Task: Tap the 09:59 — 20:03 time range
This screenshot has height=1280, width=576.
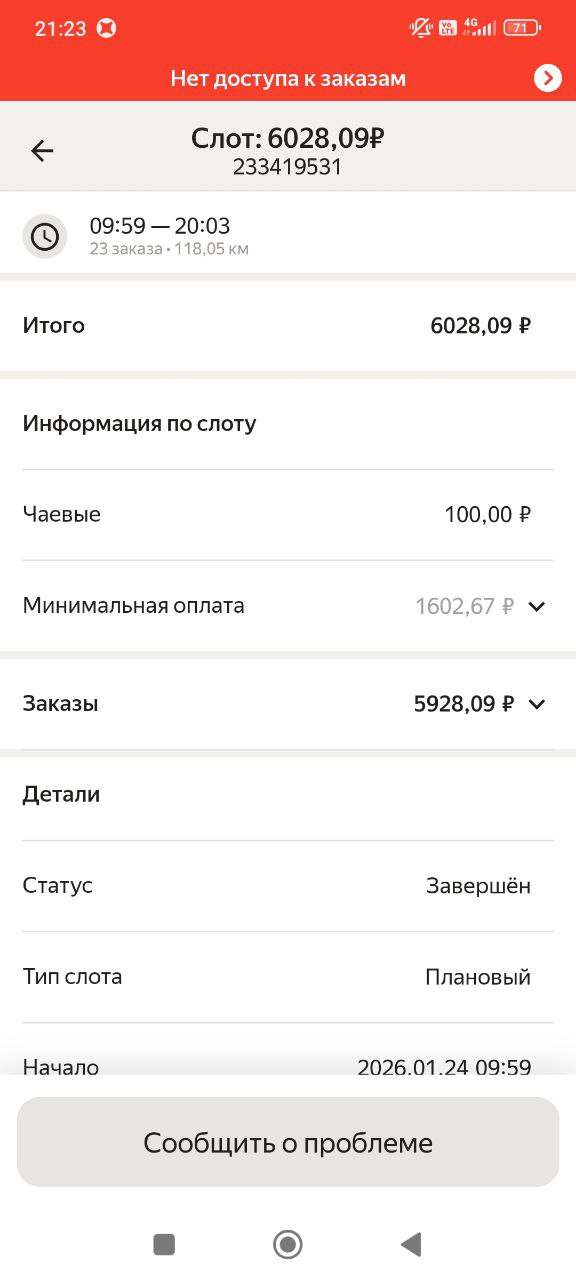Action: click(x=160, y=226)
